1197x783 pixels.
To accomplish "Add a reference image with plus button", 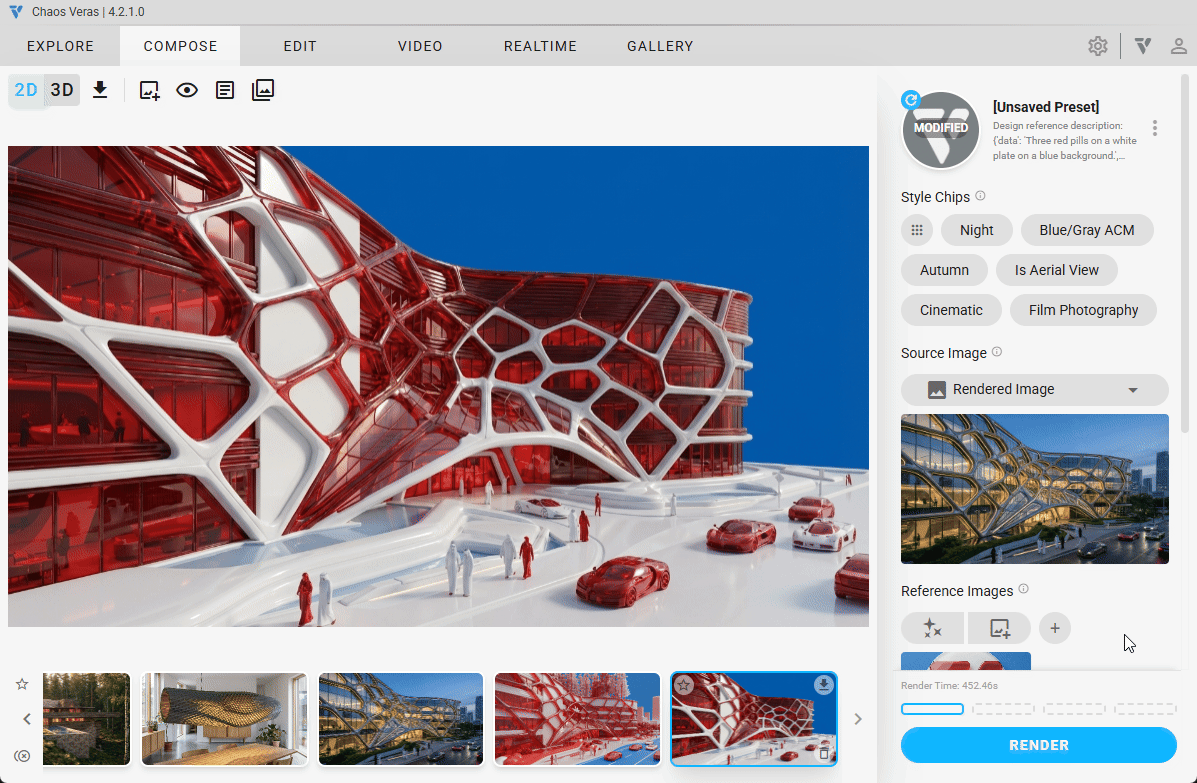I will (x=1054, y=628).
